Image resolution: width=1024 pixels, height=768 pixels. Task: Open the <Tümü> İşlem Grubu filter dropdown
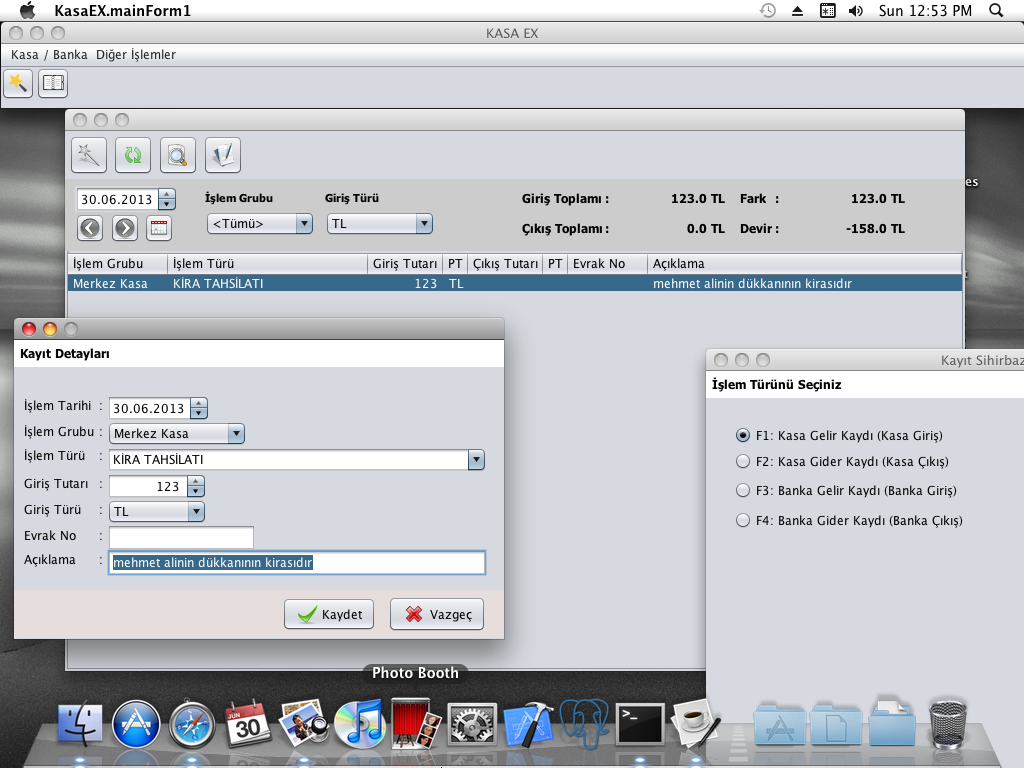(x=304, y=224)
